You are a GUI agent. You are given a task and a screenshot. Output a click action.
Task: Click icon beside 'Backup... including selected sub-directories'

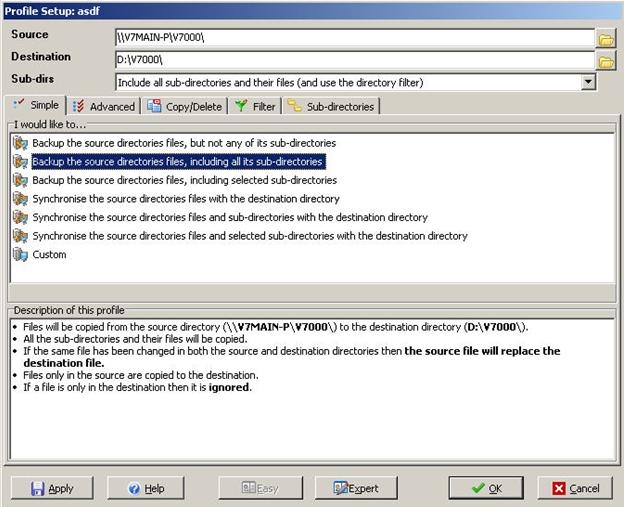(20, 180)
